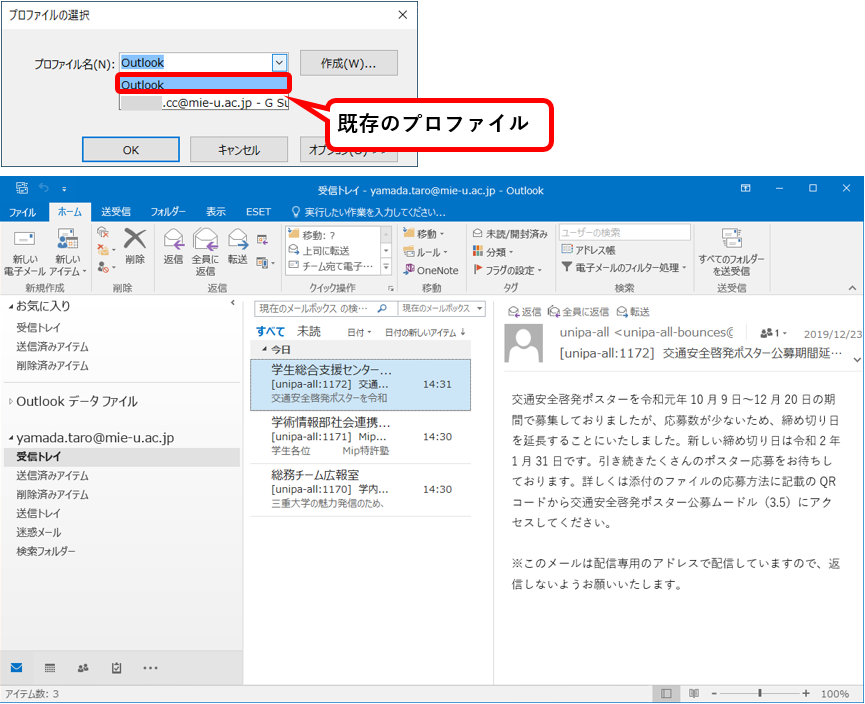
Task: Click 転送 in the reading pane
Action: [x=633, y=312]
